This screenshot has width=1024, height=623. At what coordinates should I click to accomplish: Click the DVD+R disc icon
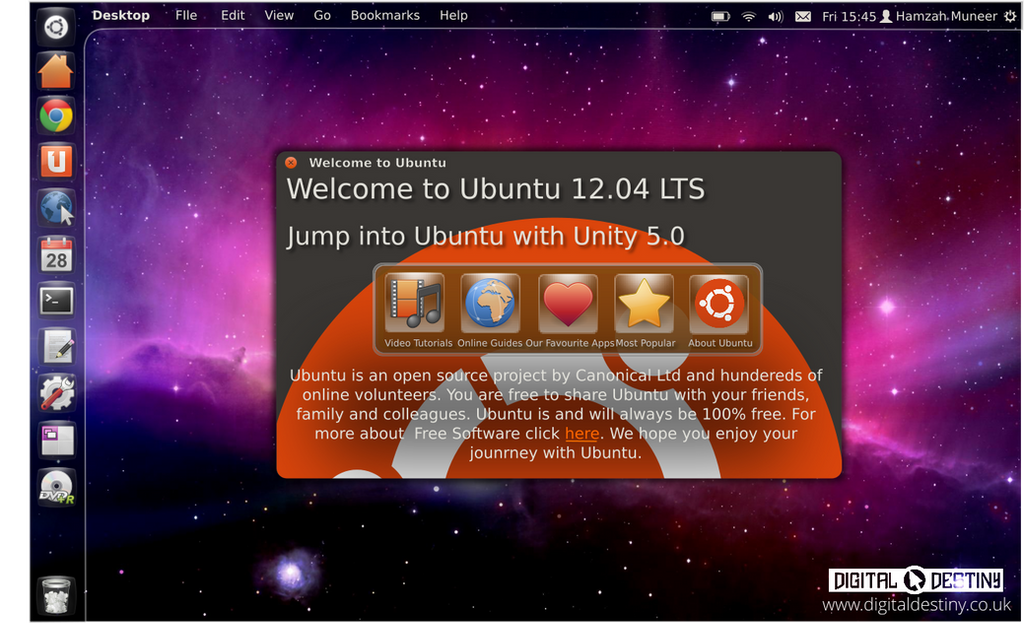(56, 487)
